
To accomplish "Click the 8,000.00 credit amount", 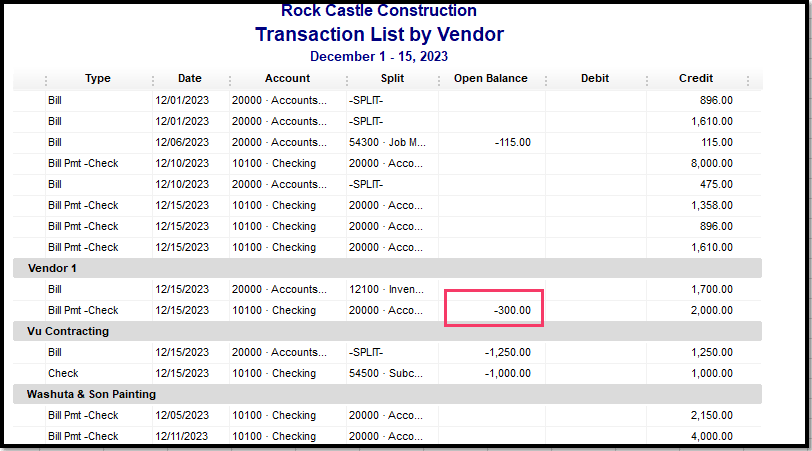I will [x=712, y=163].
